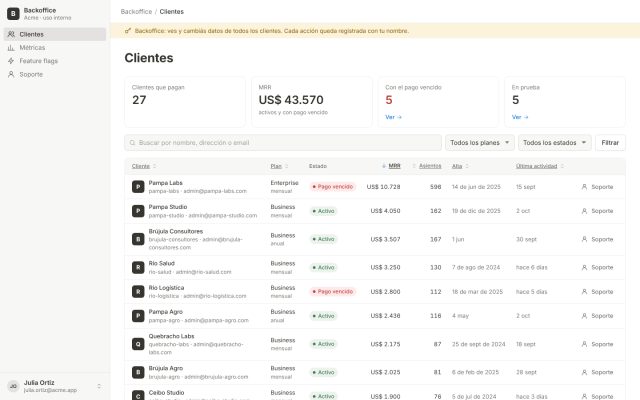This screenshot has height=400, width=640.
Task: Click the warning banner lock icon
Action: pos(128,31)
